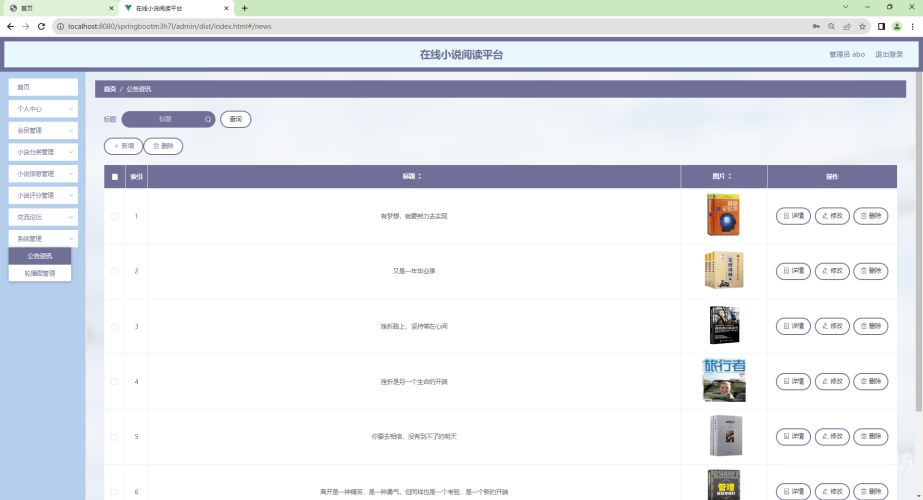Open a new browser tab with plus icon
This screenshot has width=923, height=500.
(244, 8)
